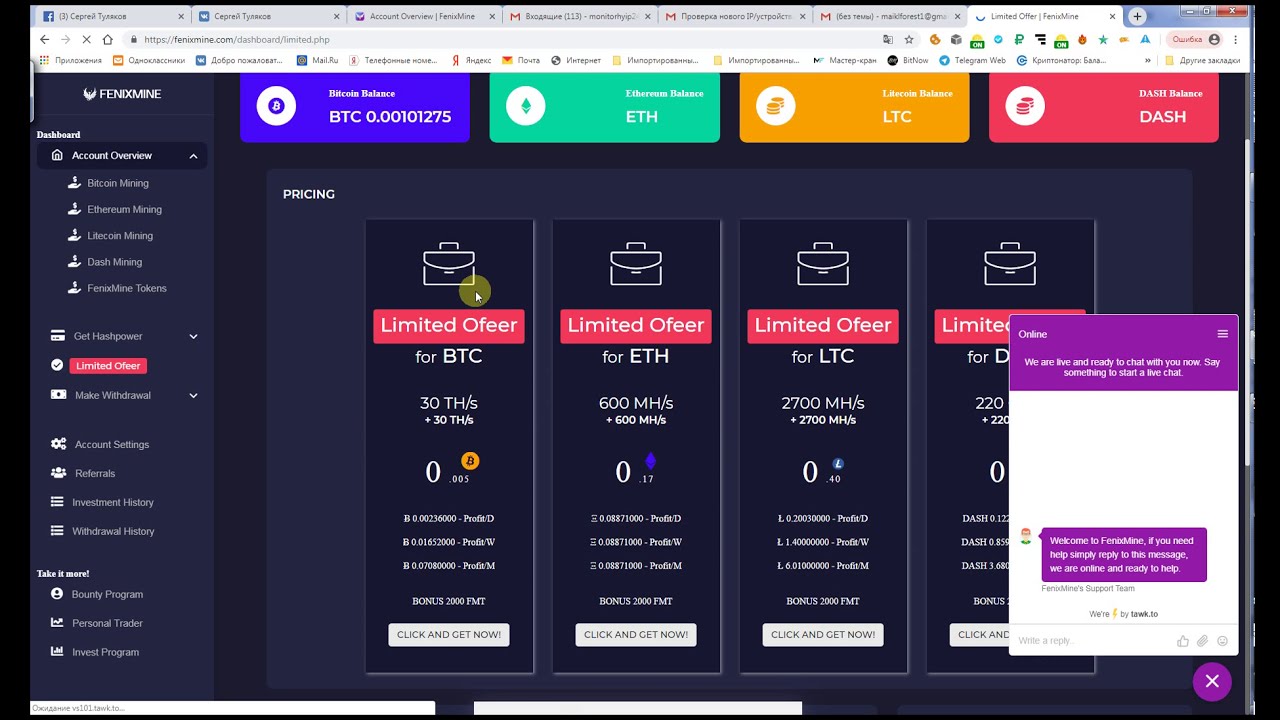Click the Ошибка profile error button
Viewport: 1280px width, 720px height.
1196,39
